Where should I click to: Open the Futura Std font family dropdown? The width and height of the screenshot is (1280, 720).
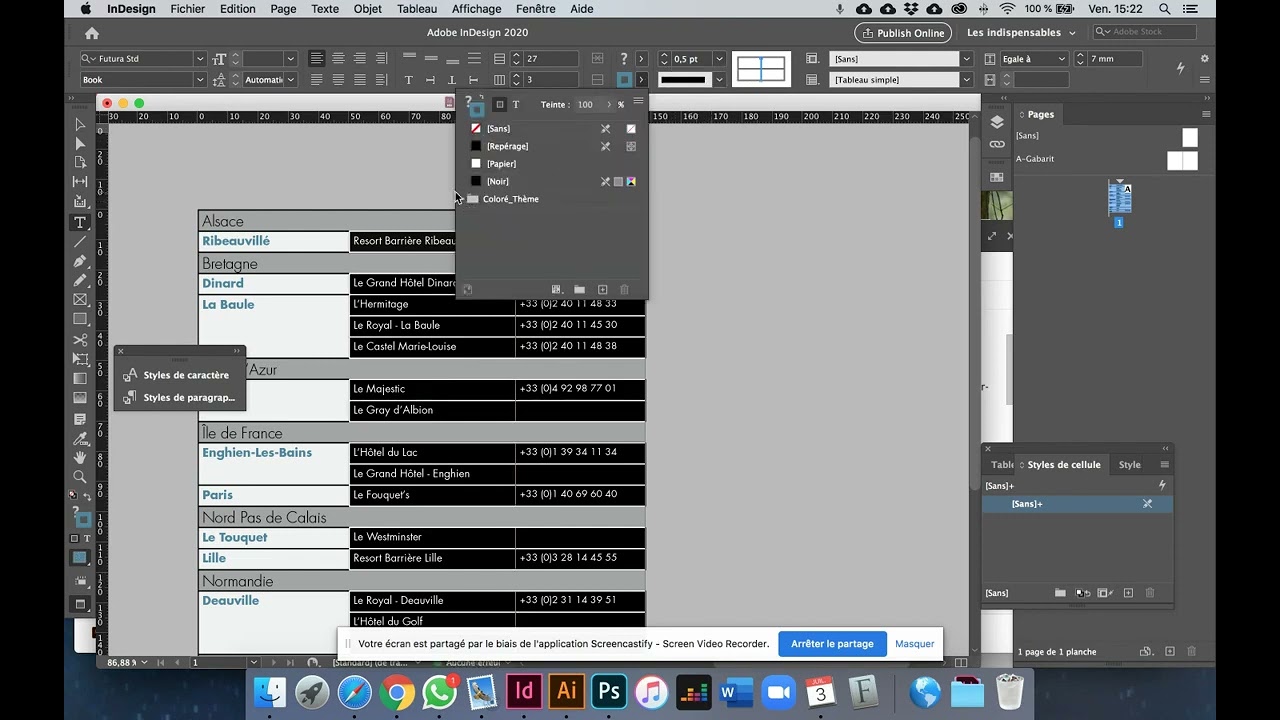coord(200,59)
